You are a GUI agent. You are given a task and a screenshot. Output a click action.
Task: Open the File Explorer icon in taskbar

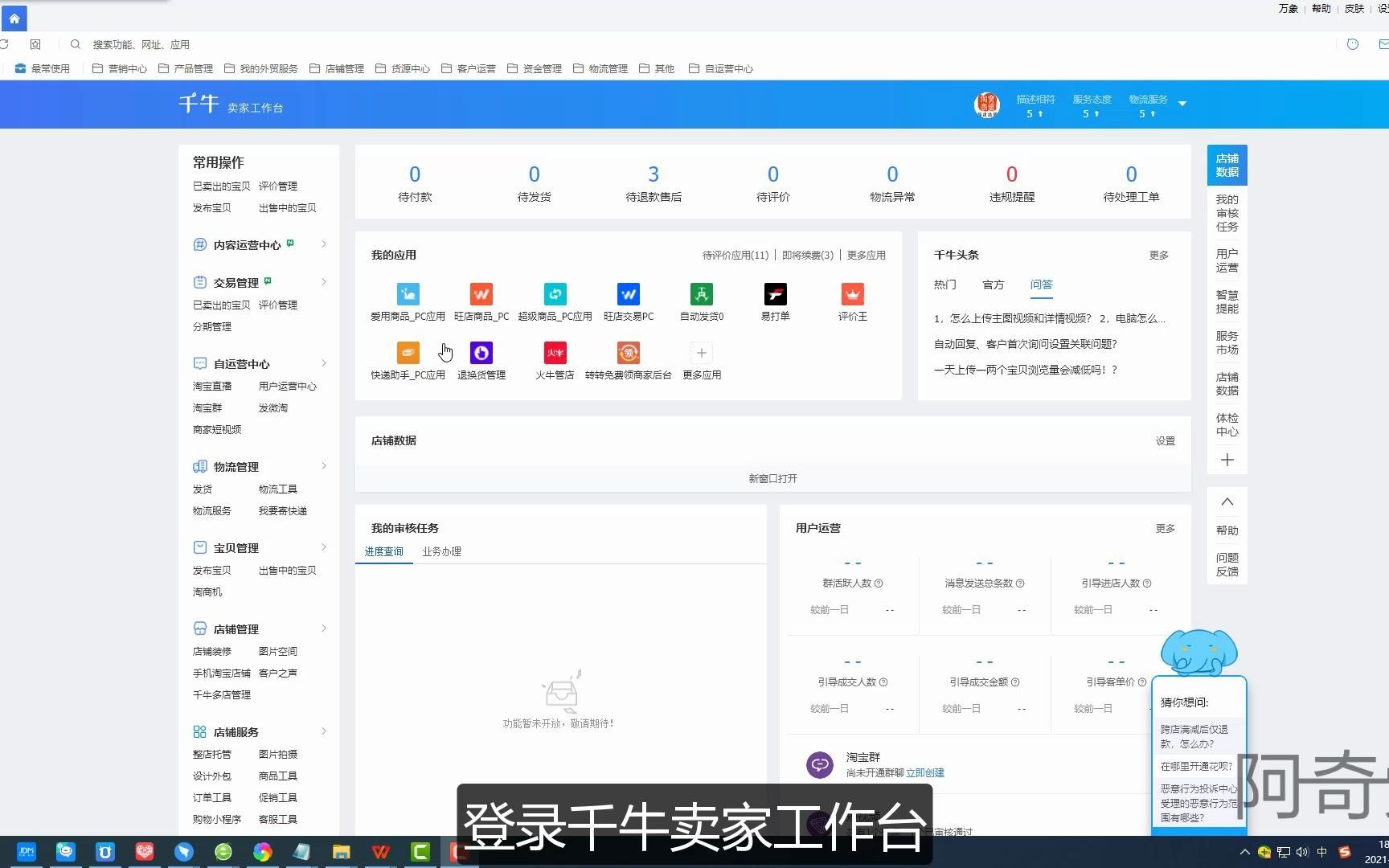coord(342,852)
